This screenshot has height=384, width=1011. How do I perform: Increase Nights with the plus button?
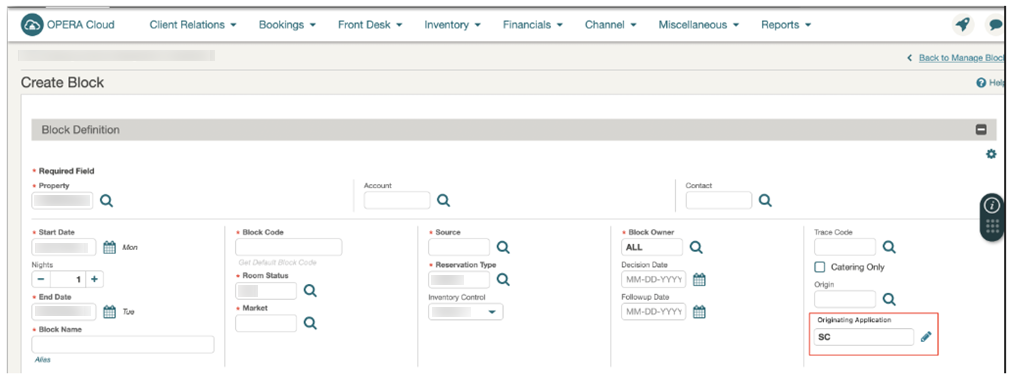tap(94, 280)
